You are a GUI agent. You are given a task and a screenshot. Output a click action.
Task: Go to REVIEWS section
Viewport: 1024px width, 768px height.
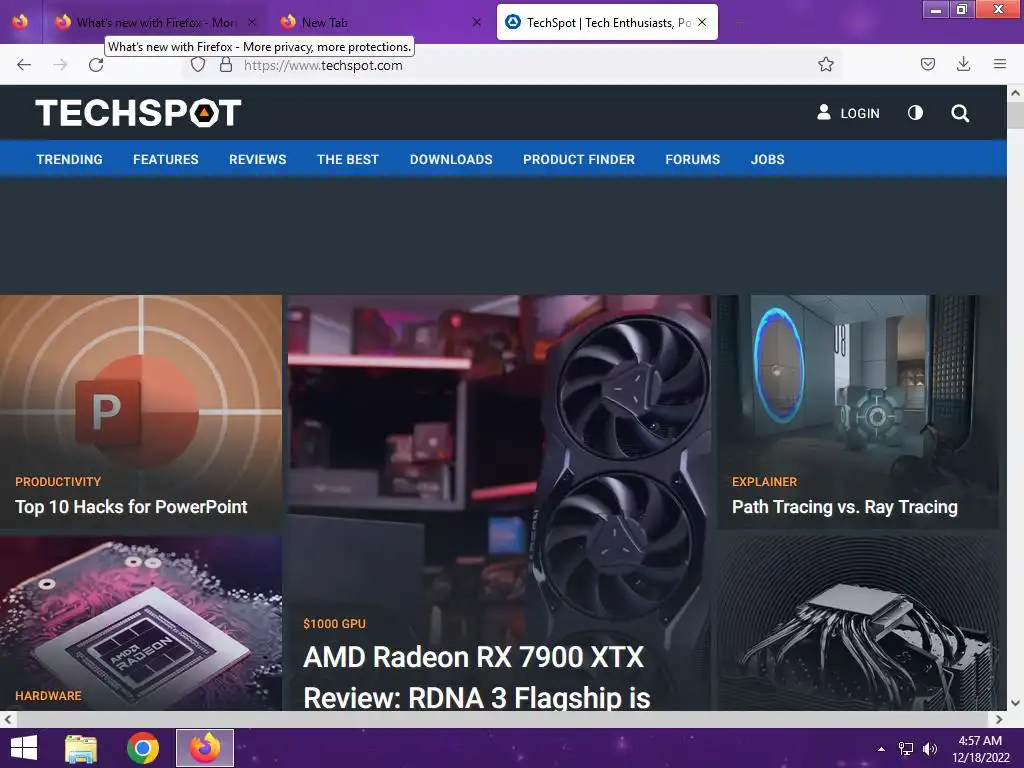(x=257, y=159)
